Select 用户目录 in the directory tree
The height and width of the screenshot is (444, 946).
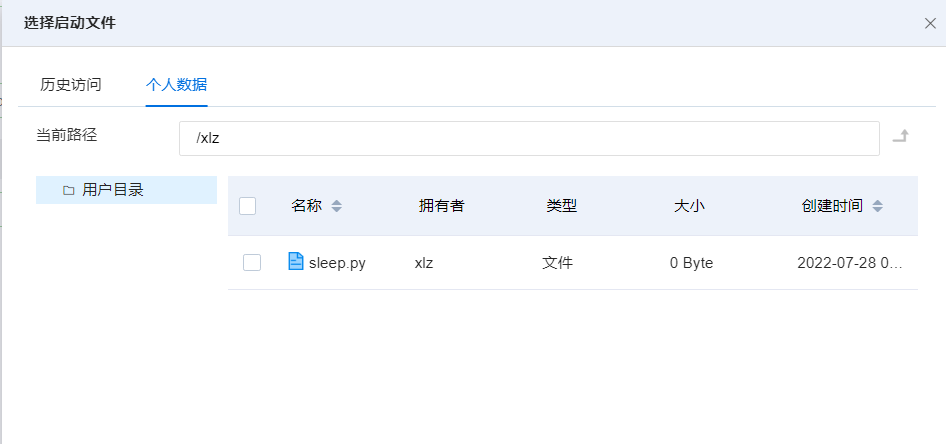pos(113,190)
